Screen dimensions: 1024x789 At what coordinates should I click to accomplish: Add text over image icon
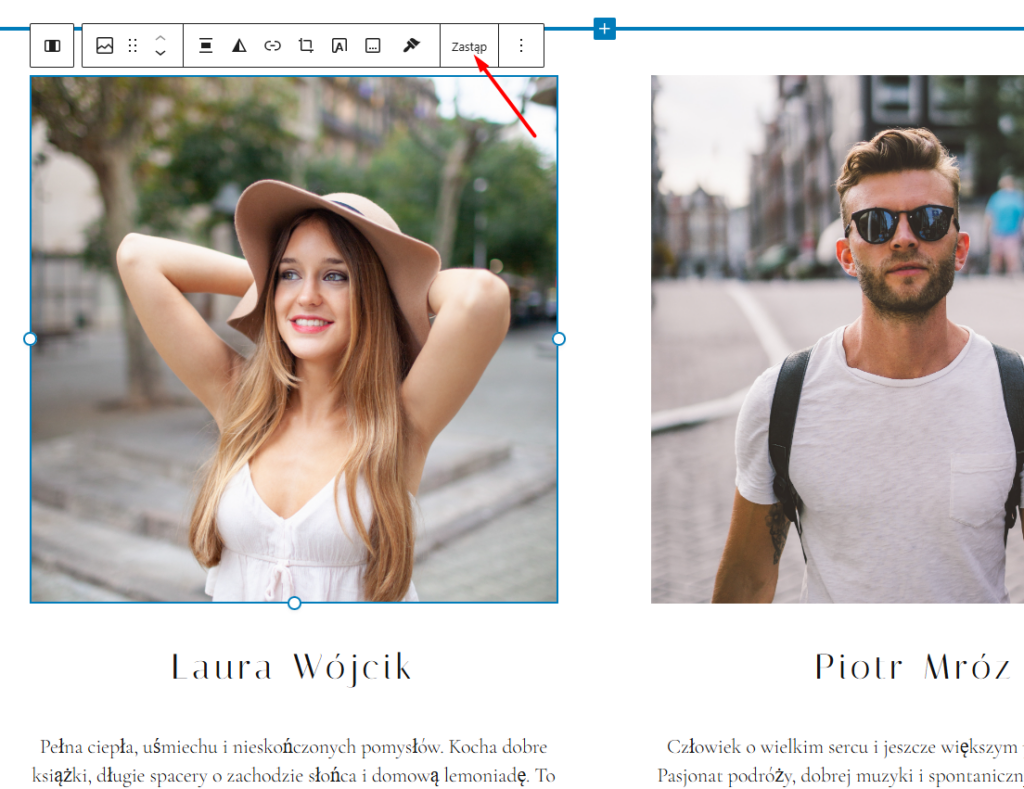tap(339, 46)
